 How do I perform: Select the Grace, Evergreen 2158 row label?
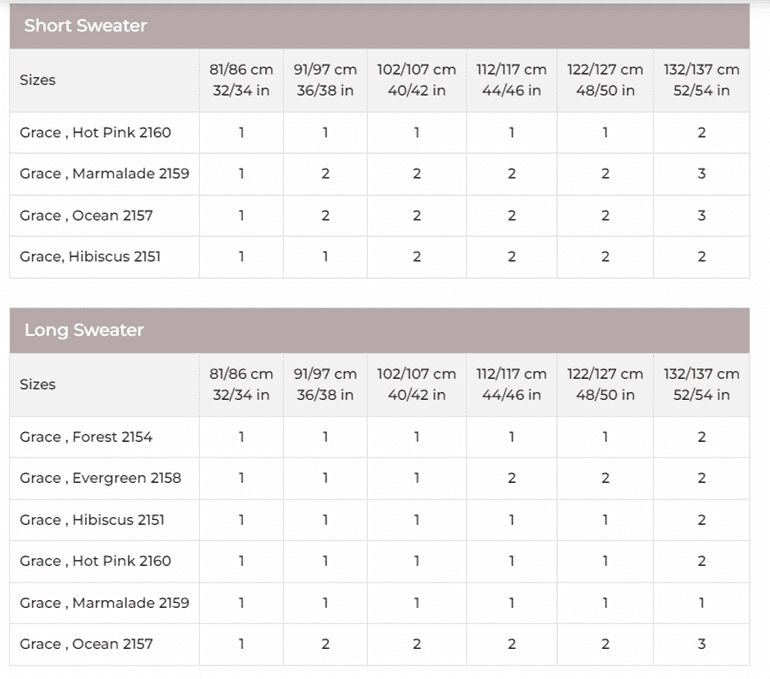100,478
